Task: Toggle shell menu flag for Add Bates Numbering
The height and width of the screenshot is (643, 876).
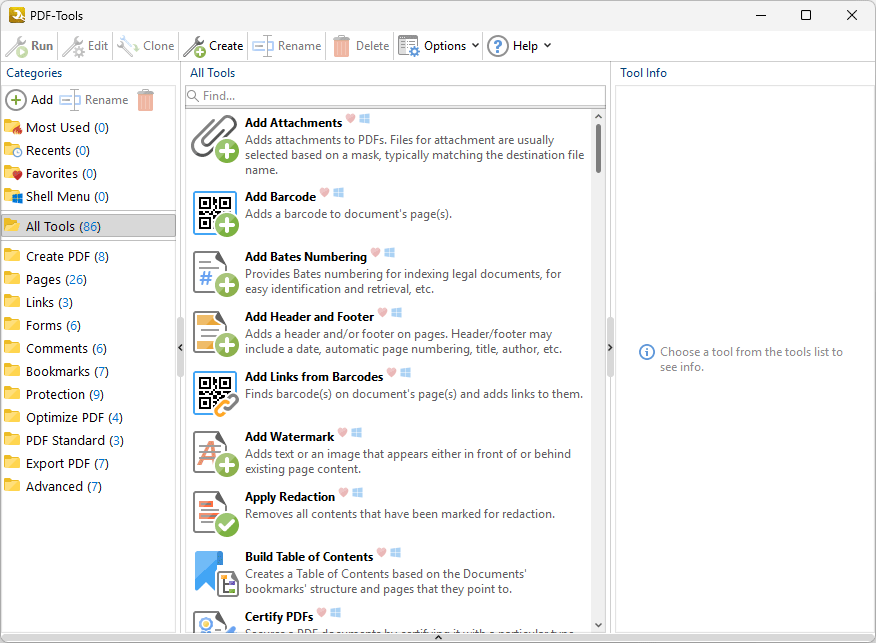Action: click(x=389, y=253)
